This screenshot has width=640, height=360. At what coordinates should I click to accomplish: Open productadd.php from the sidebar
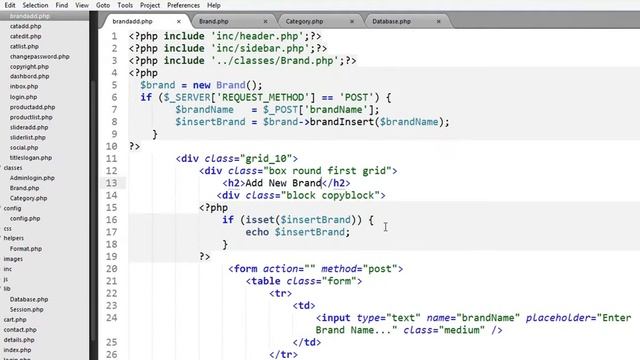click(32, 107)
